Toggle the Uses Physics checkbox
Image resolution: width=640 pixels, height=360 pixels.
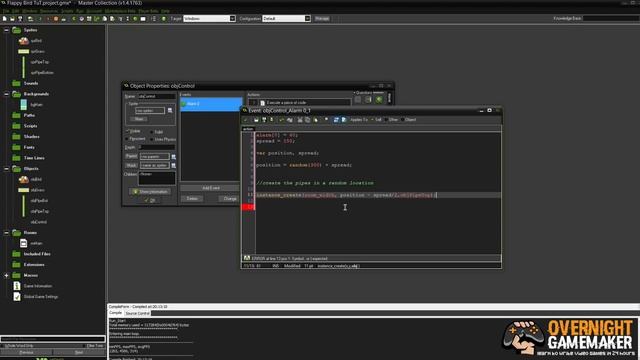(x=151, y=139)
